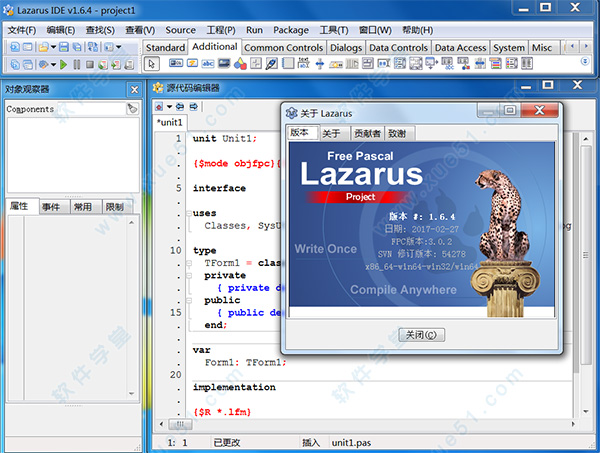Screen dimensions: 600x453
Task: Open the dropdown arrow beside Open folder icon
Action: click(x=54, y=47)
